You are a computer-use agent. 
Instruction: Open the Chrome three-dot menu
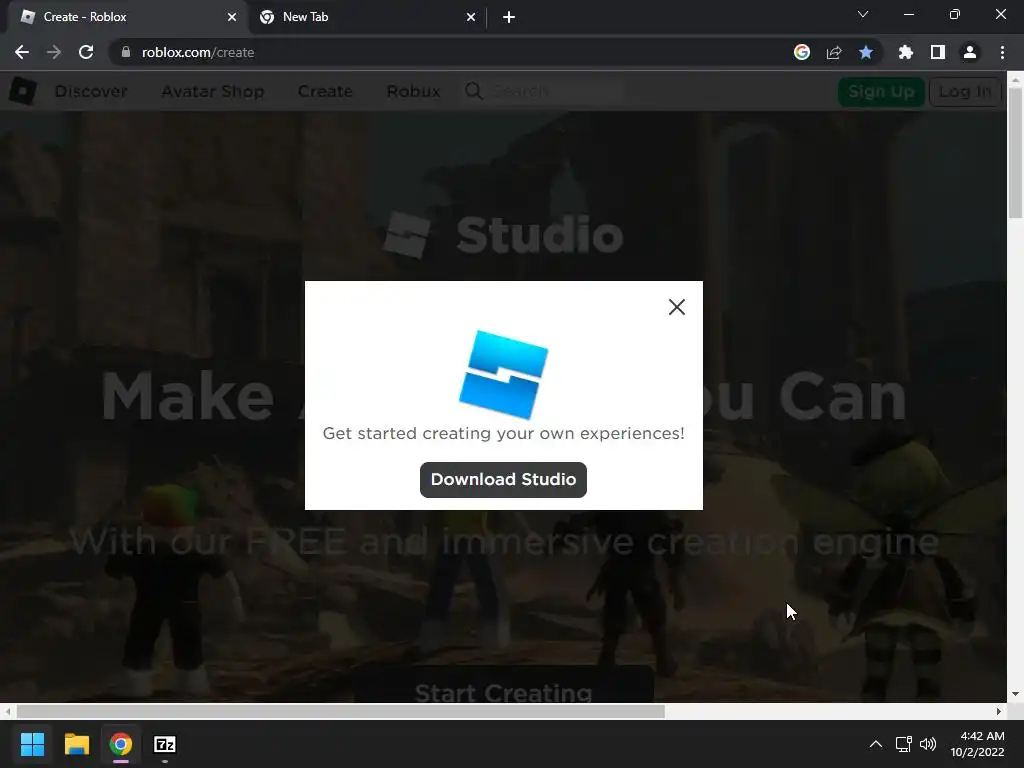(x=1002, y=52)
